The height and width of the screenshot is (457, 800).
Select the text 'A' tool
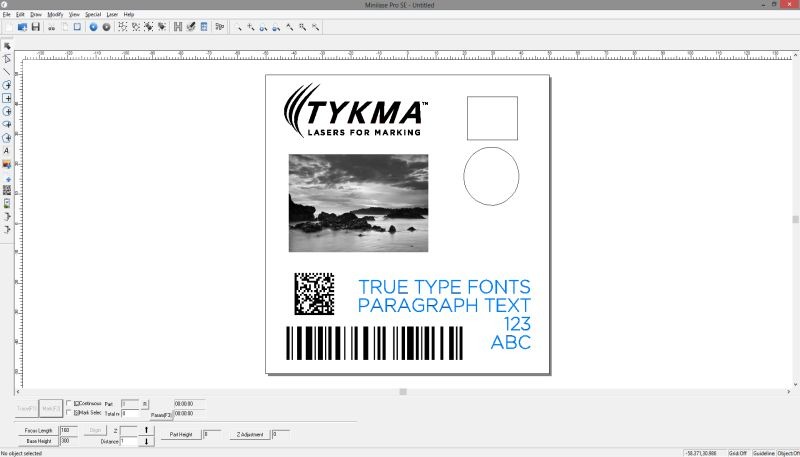pyautogui.click(x=7, y=151)
